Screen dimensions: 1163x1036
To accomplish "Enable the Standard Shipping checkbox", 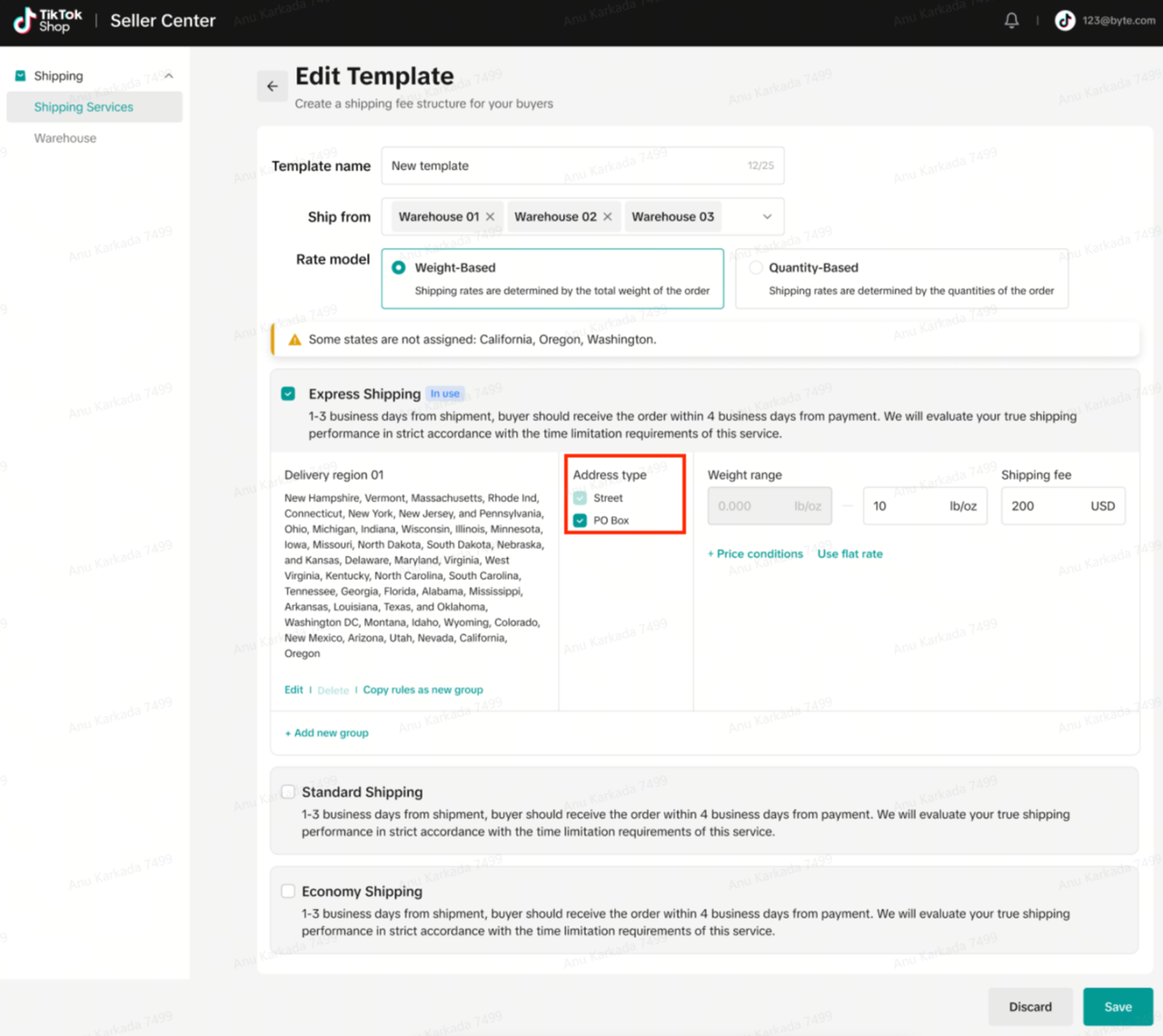I will click(x=288, y=792).
